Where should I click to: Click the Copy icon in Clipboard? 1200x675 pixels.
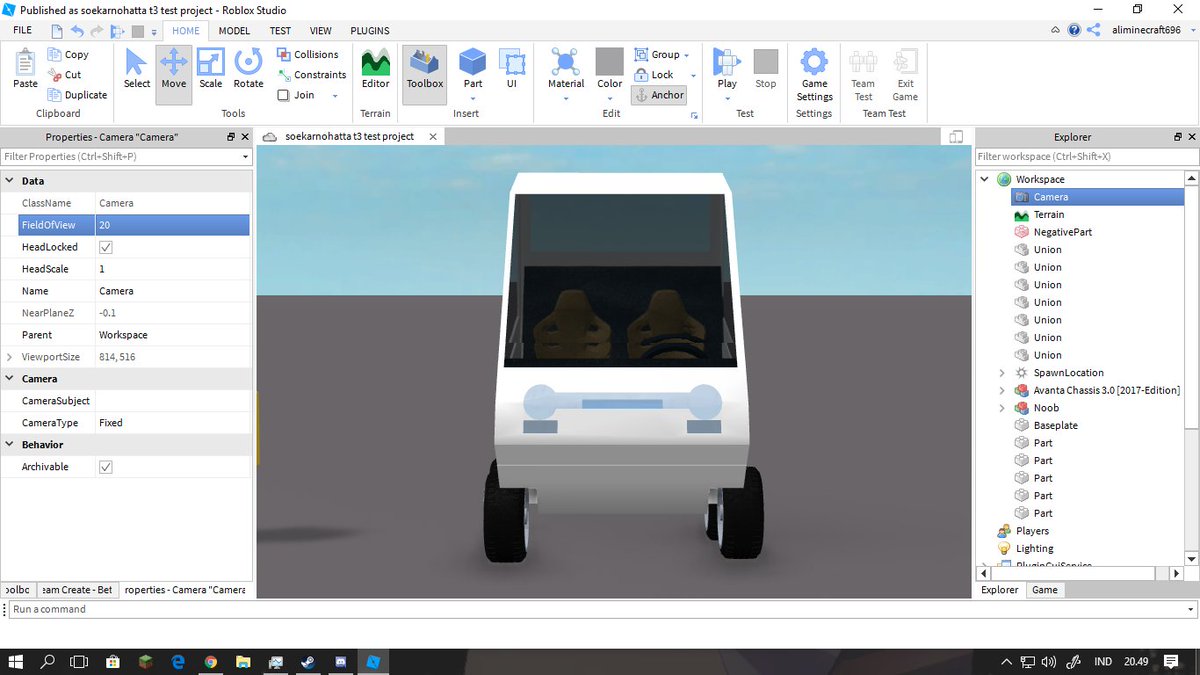pos(55,55)
